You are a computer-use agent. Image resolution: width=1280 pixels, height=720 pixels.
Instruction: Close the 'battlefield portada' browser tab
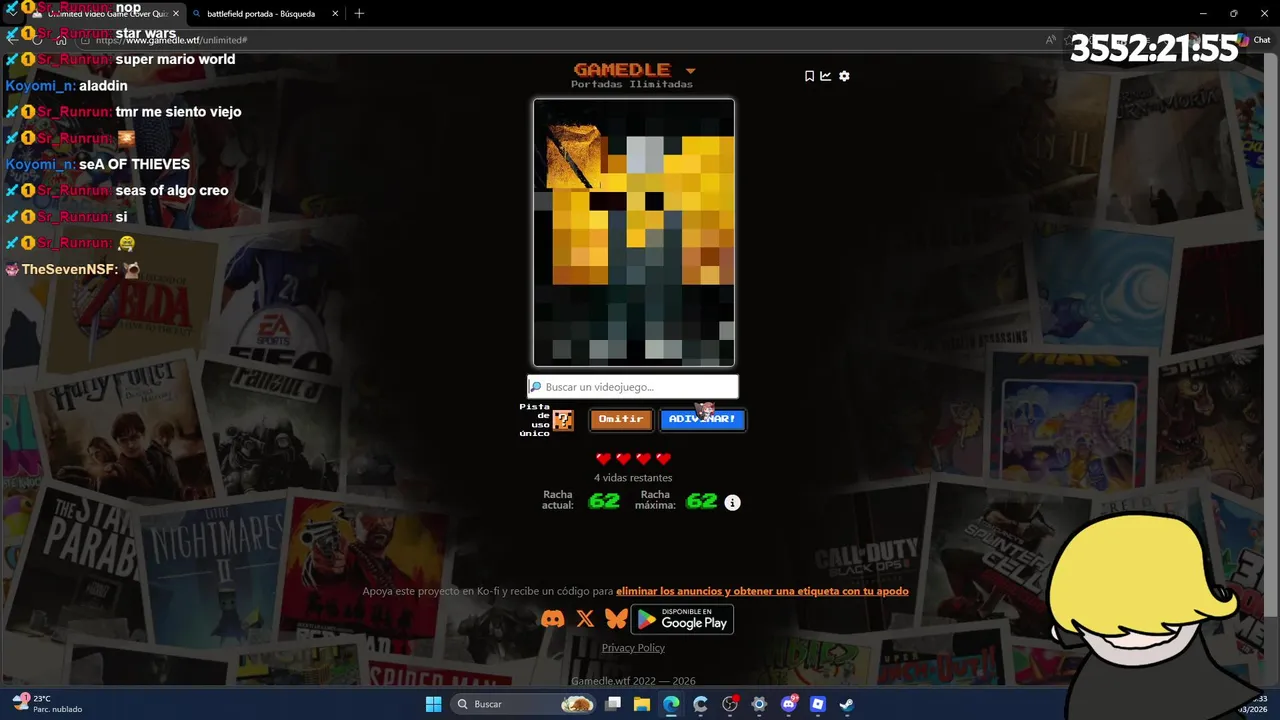tap(335, 14)
